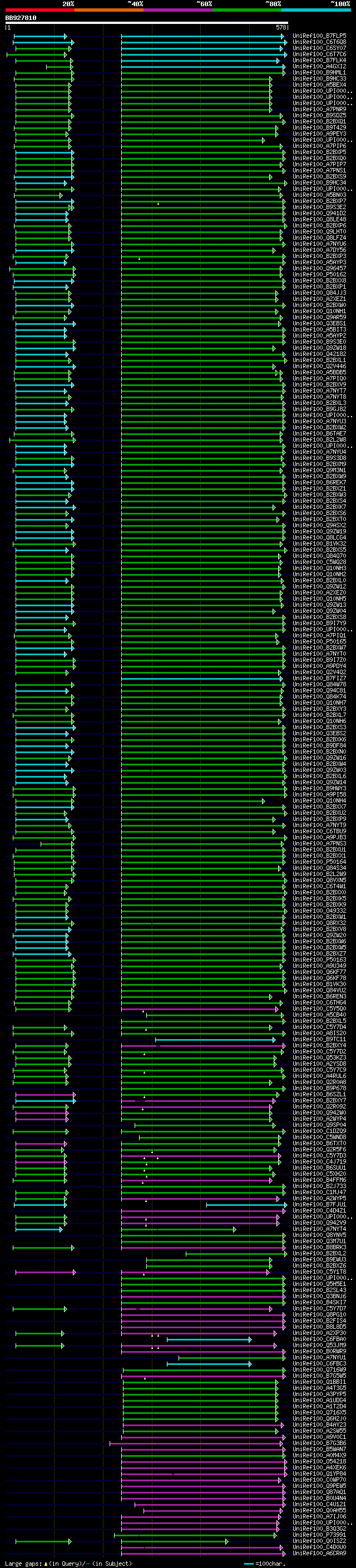Select hit label UniRef100_A7PNR9
The height and width of the screenshot is (1568, 356).
(x=319, y=110)
